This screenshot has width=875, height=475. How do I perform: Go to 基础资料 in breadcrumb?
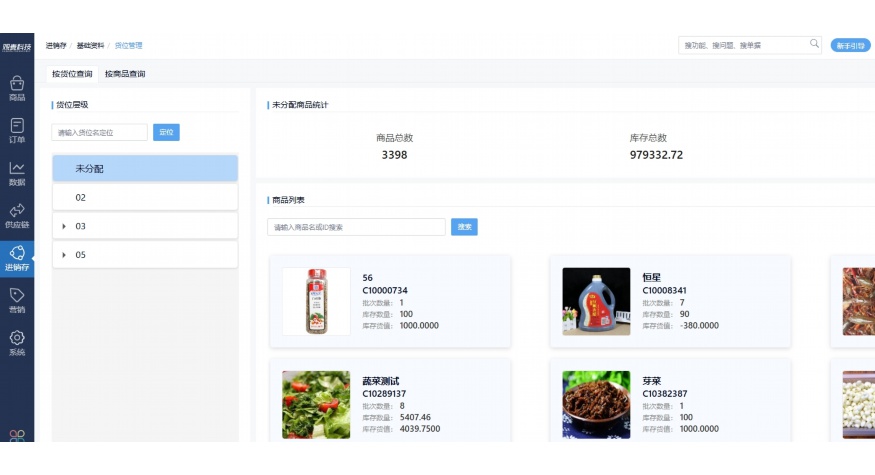pyautogui.click(x=90, y=45)
